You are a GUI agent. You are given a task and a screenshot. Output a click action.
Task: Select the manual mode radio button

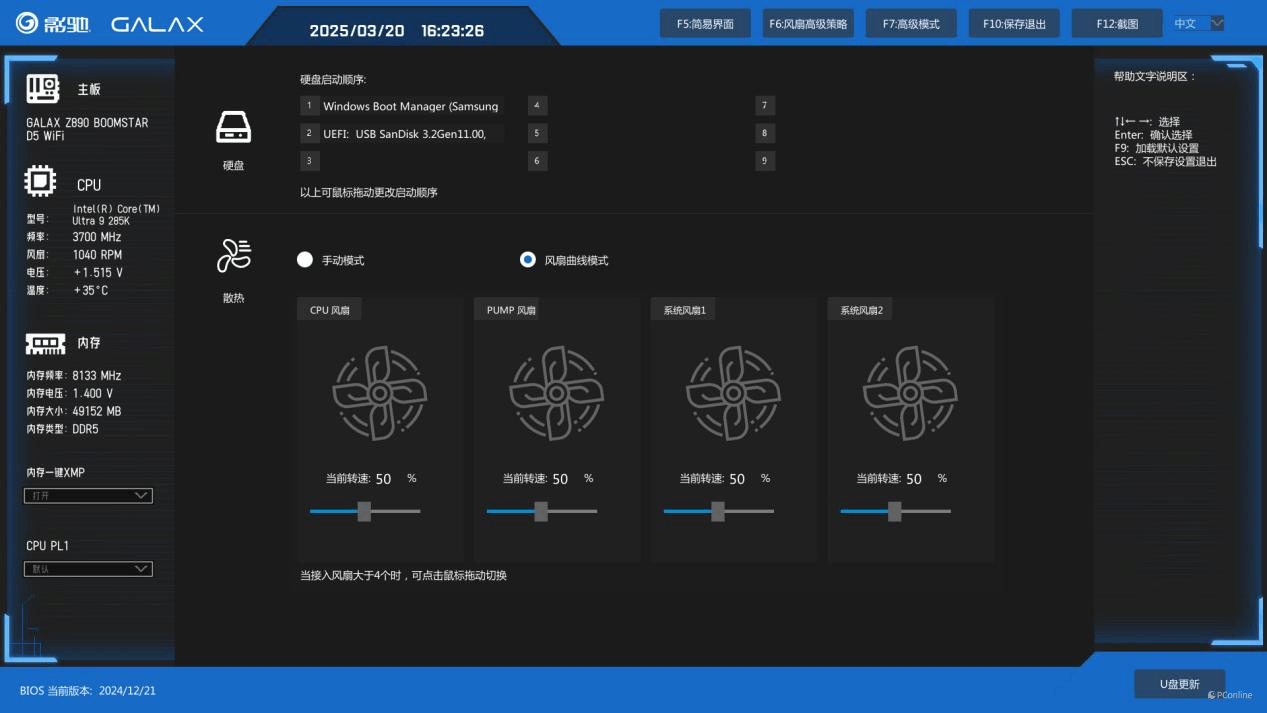pos(305,260)
